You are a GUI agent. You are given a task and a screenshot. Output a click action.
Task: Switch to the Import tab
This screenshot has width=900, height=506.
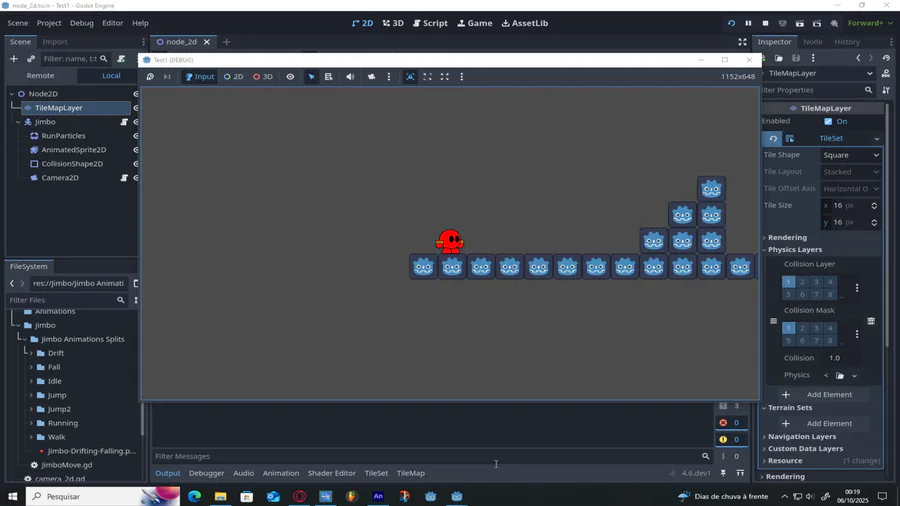[55, 42]
